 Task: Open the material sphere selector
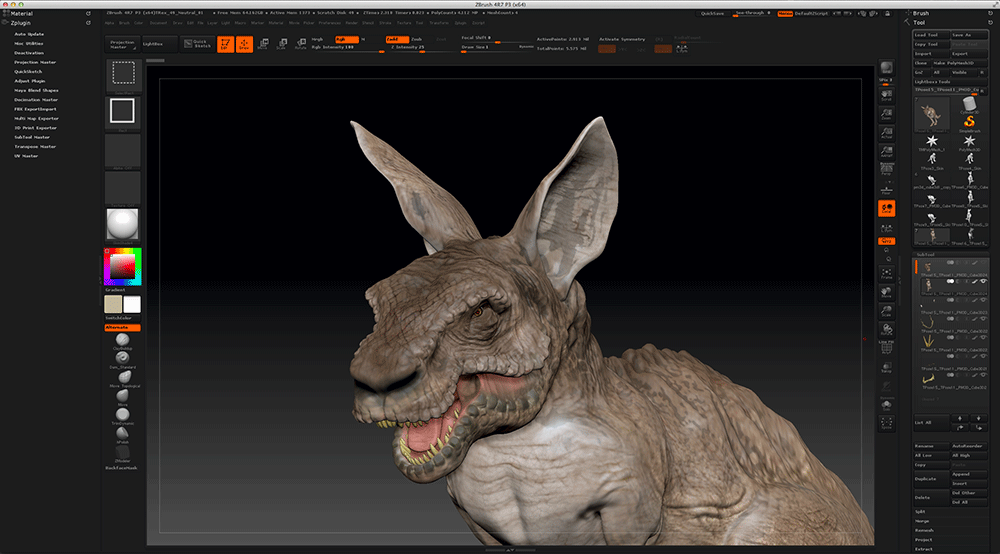(122, 224)
